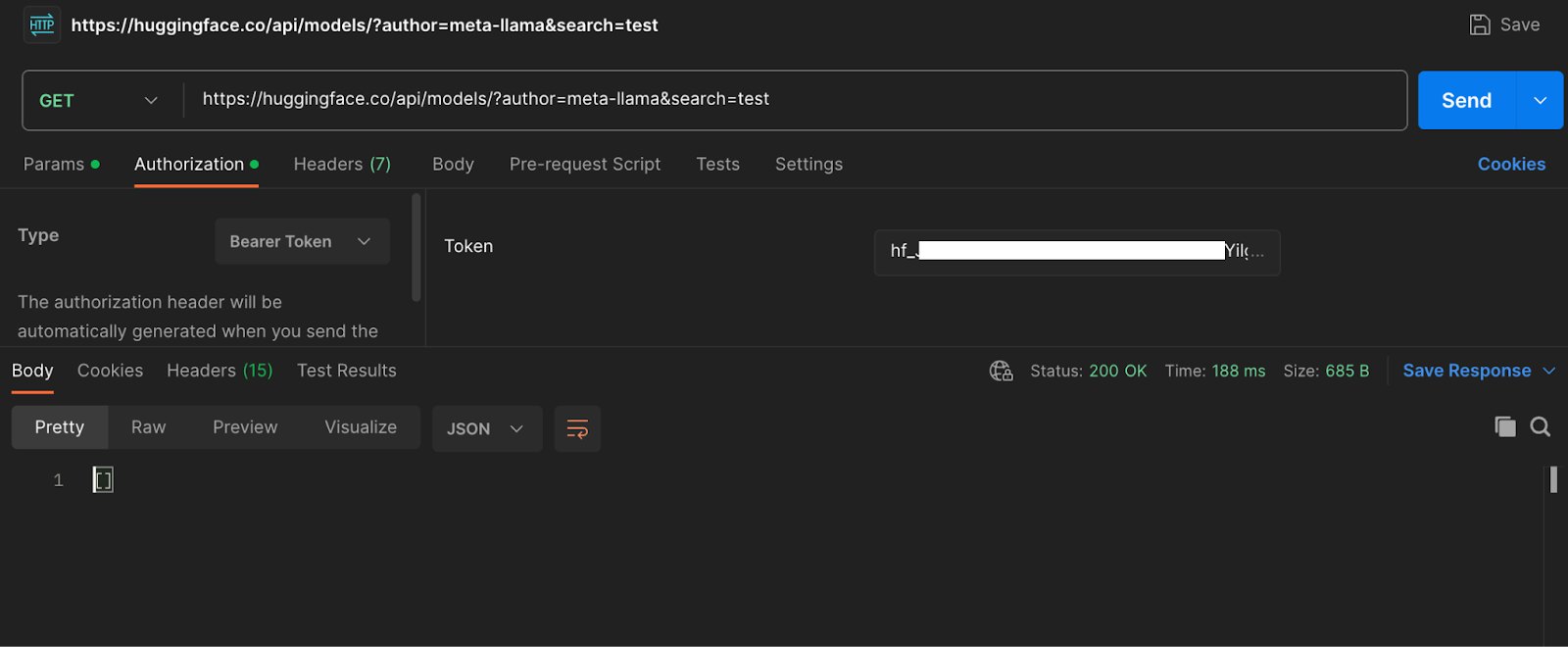Image resolution: width=1568 pixels, height=647 pixels.
Task: Choose the Preview response view
Action: coord(245,427)
